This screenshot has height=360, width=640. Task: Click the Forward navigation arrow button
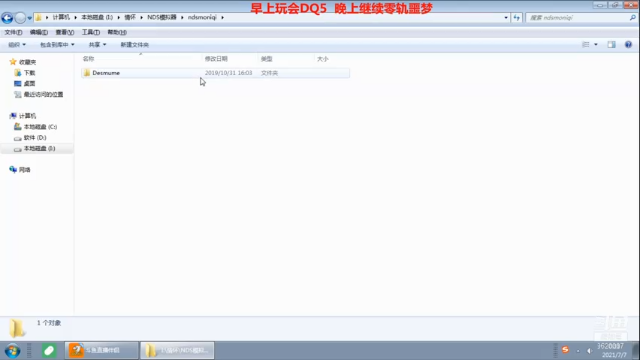[20, 18]
